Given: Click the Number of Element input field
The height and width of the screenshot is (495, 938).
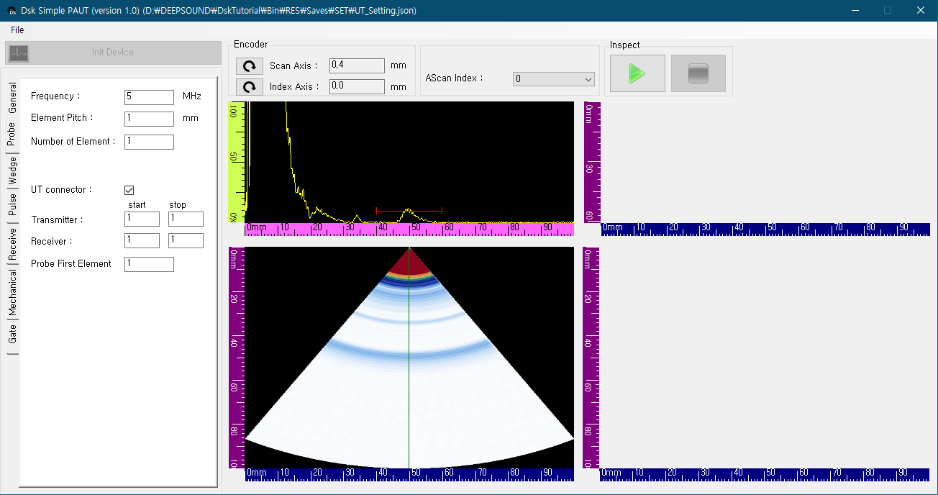Looking at the screenshot, I should 149,142.
